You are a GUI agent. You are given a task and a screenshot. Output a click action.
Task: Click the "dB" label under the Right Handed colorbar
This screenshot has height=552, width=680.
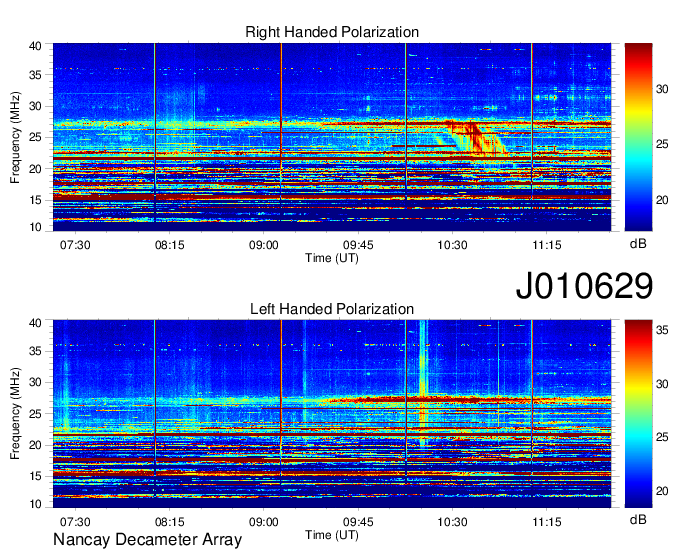point(638,244)
